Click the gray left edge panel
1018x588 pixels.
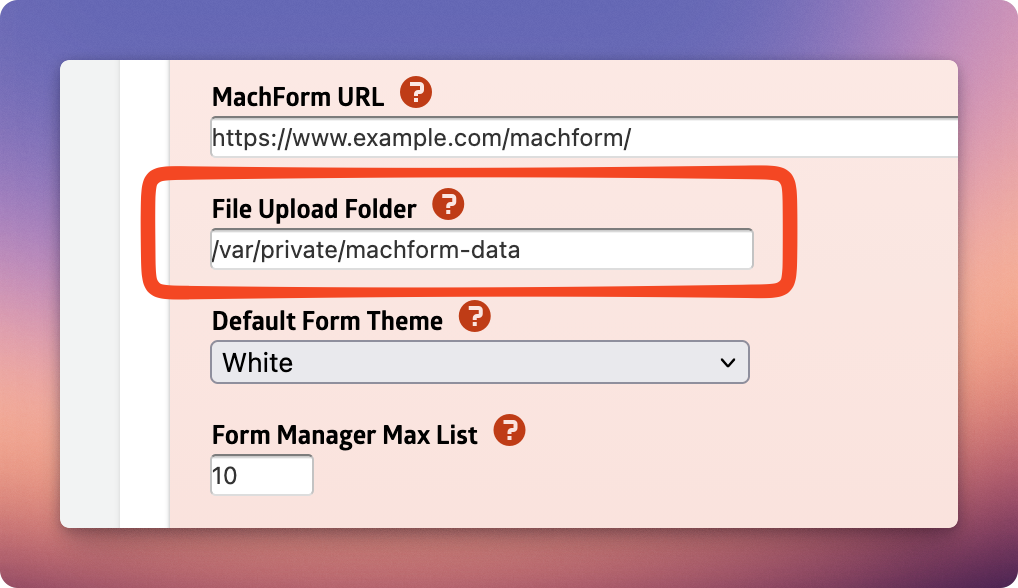(90, 294)
